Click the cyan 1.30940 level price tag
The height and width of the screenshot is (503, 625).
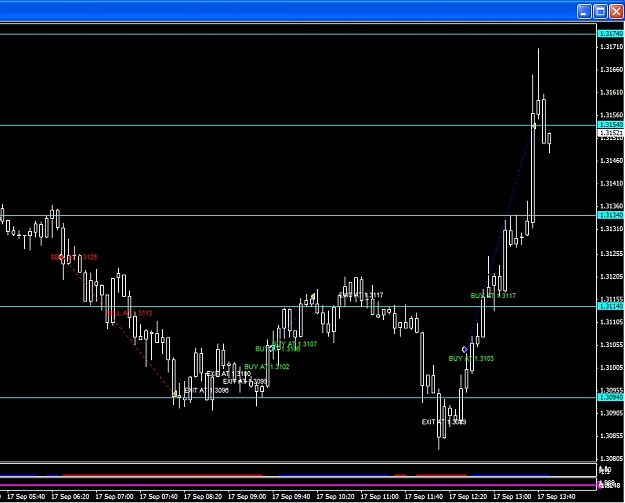pyautogui.click(x=611, y=397)
